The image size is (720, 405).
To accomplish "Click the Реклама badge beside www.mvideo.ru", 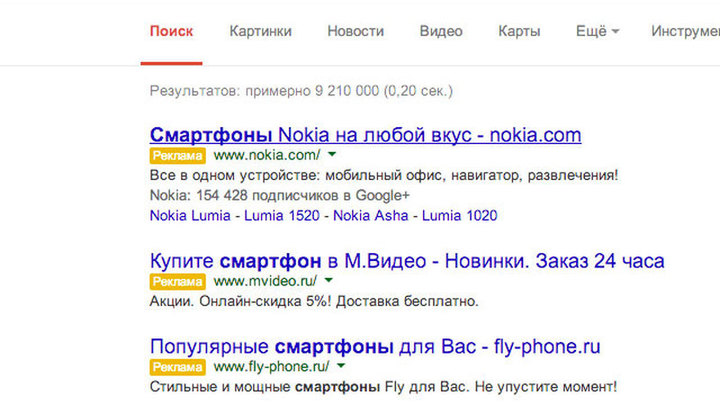I will point(177,281).
